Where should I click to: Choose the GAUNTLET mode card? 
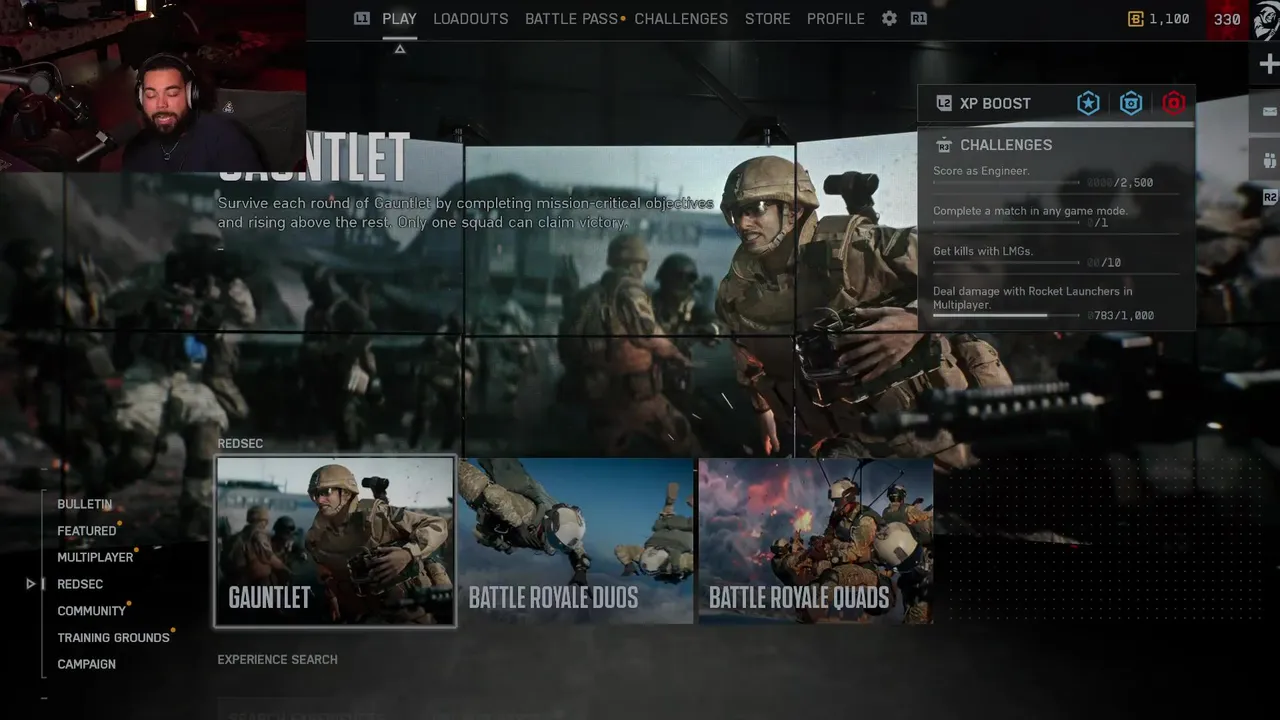pos(335,541)
